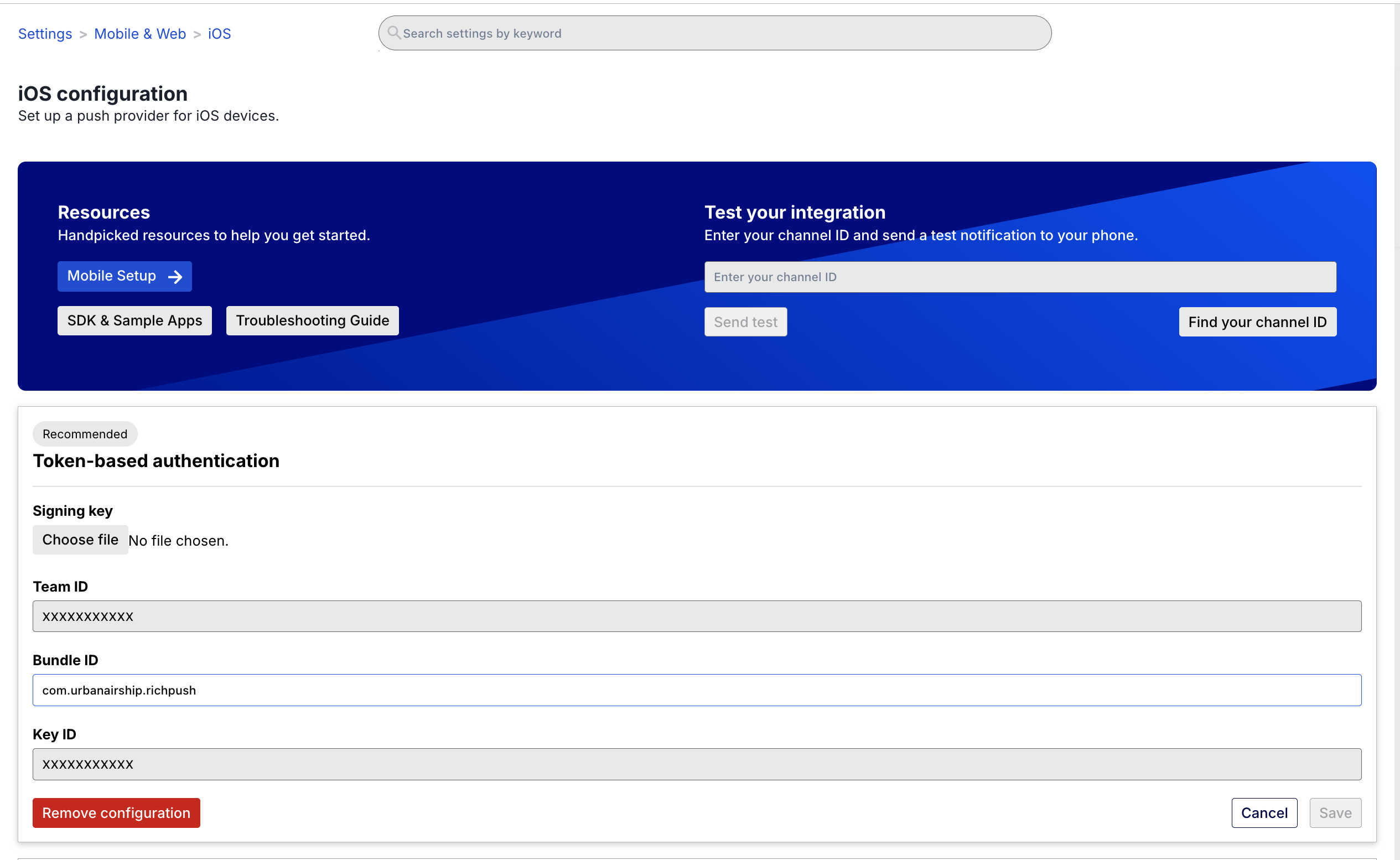Open the Settings breadcrumb link
The image size is (1400, 860).
(x=45, y=34)
